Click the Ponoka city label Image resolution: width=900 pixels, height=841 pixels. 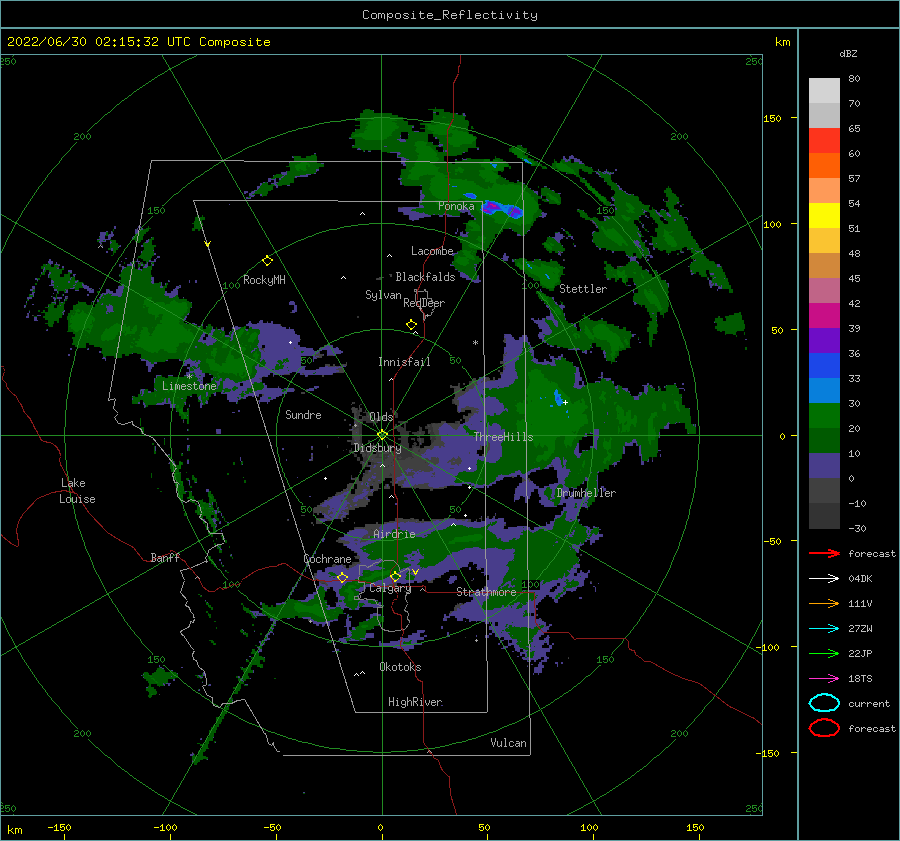click(x=456, y=206)
